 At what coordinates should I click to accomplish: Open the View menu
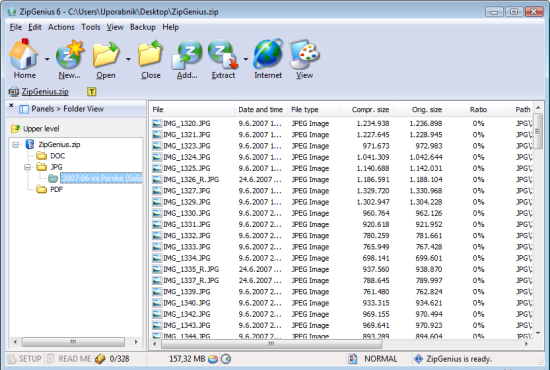115,27
